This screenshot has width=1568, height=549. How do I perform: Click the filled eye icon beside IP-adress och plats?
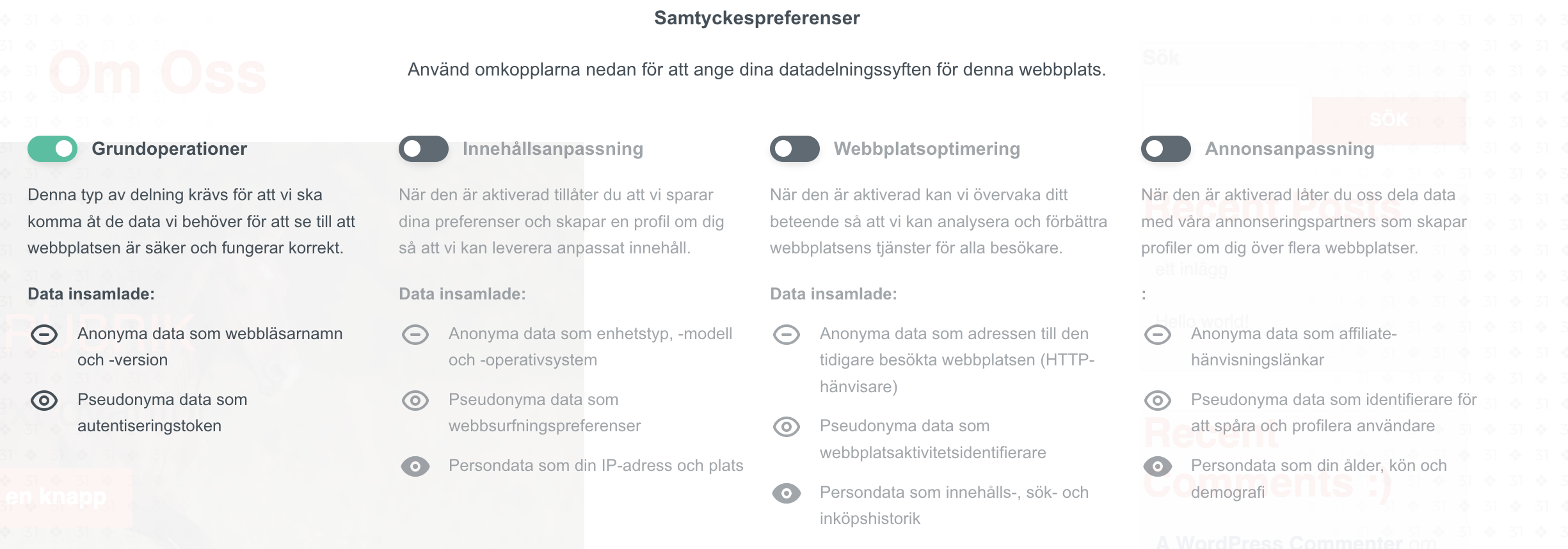tap(415, 466)
